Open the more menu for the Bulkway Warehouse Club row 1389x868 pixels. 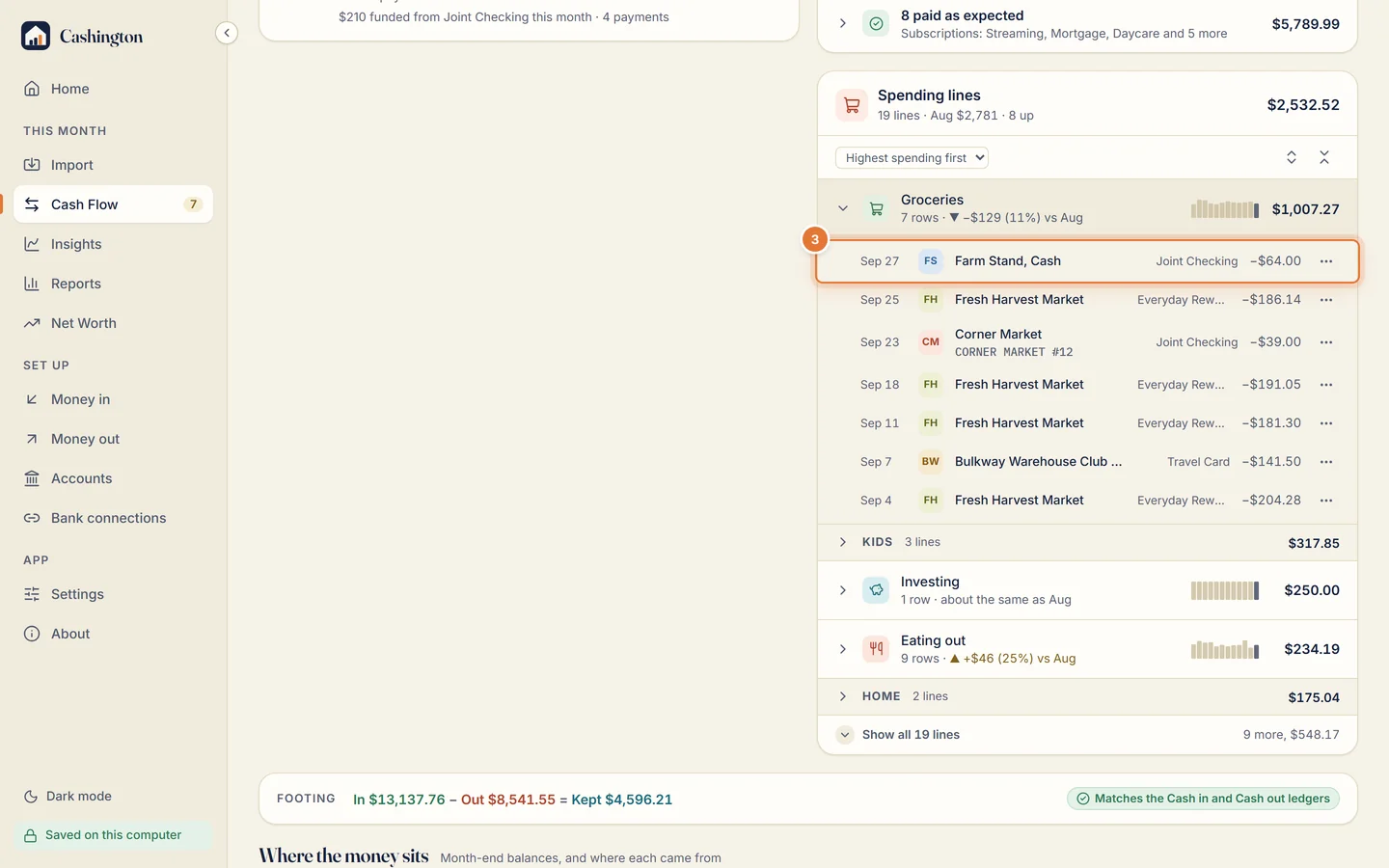(x=1326, y=462)
